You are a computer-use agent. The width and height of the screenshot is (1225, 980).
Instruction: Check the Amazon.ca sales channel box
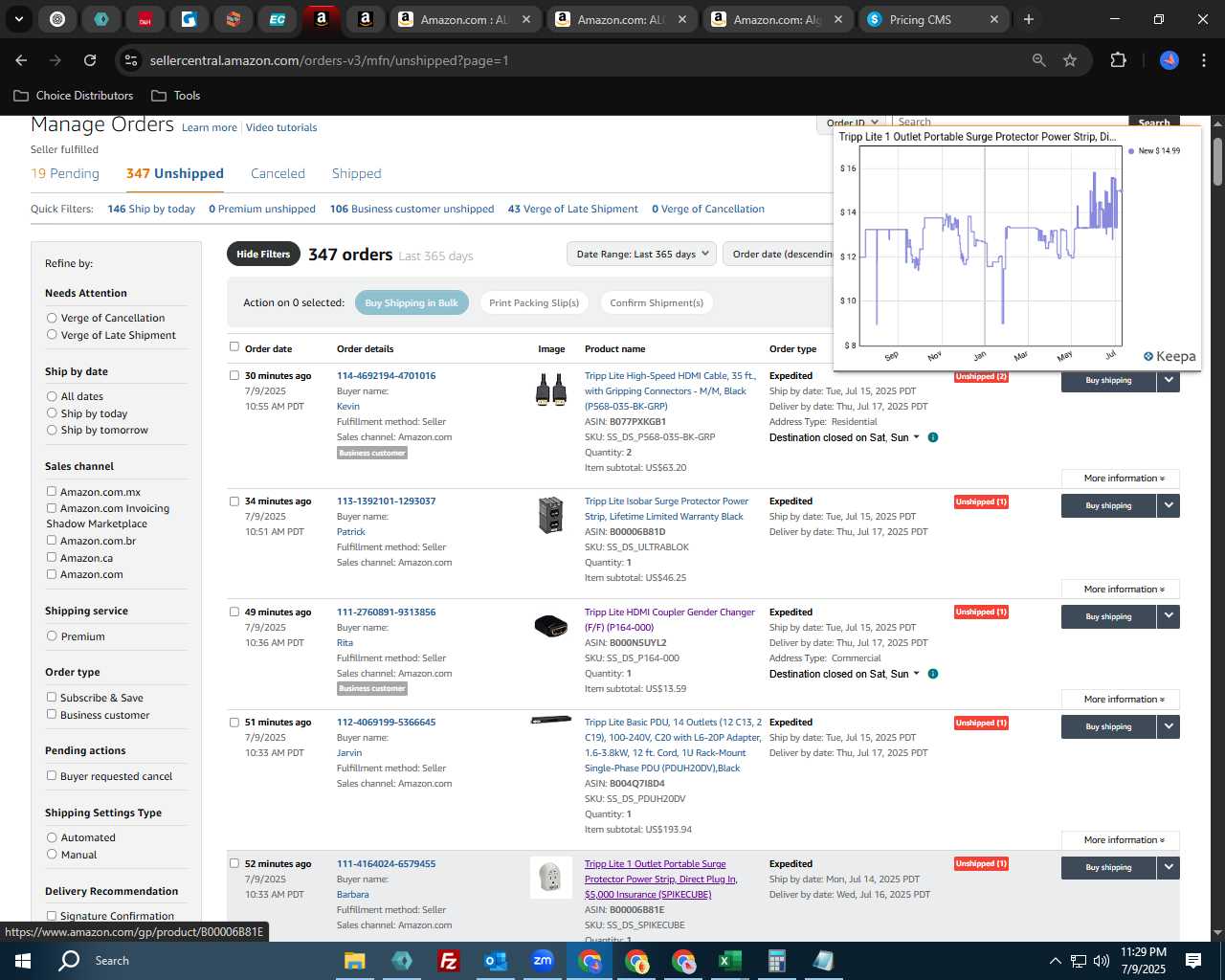pos(52,558)
